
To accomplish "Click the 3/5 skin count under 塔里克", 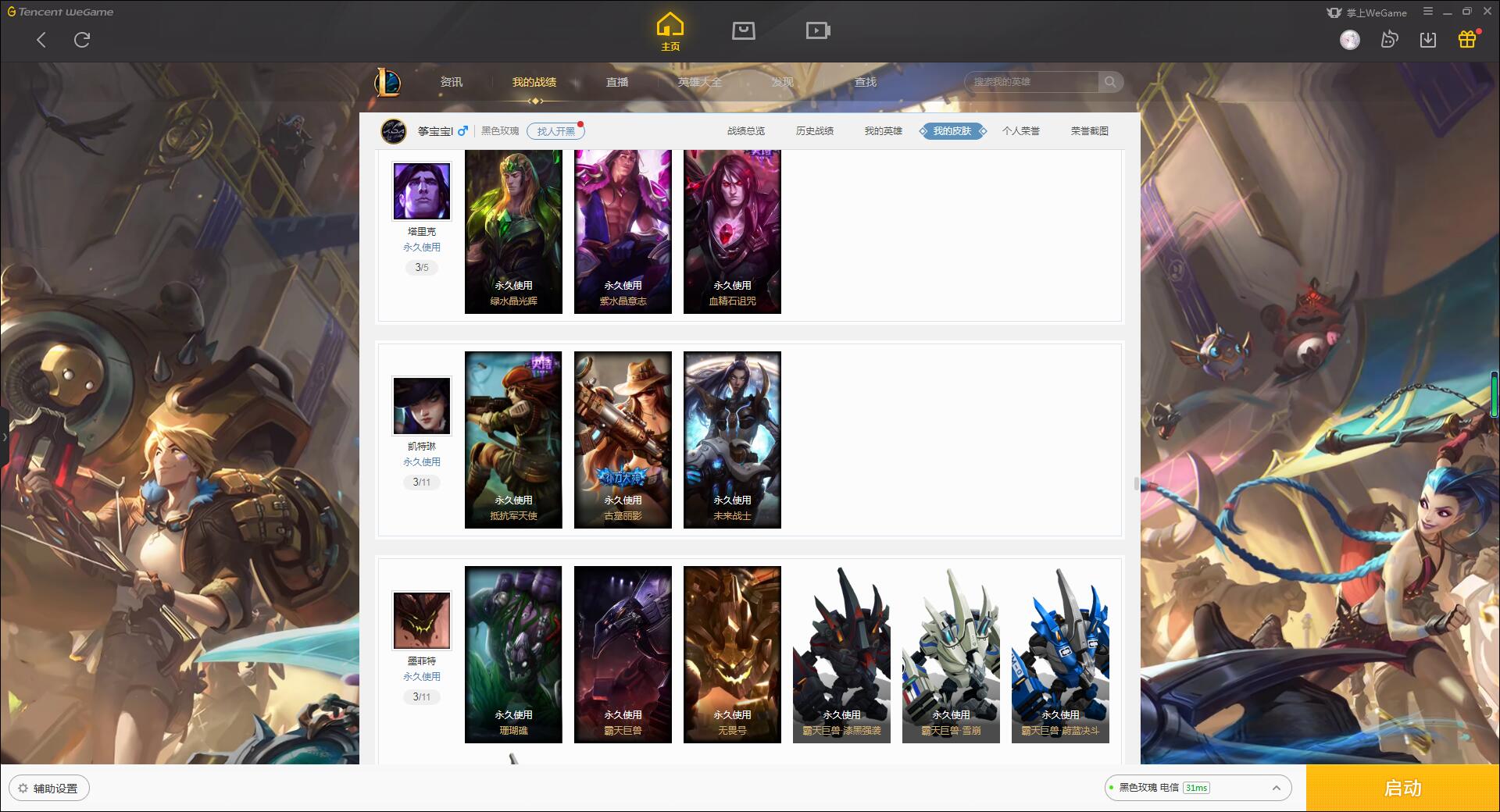I will 422,267.
